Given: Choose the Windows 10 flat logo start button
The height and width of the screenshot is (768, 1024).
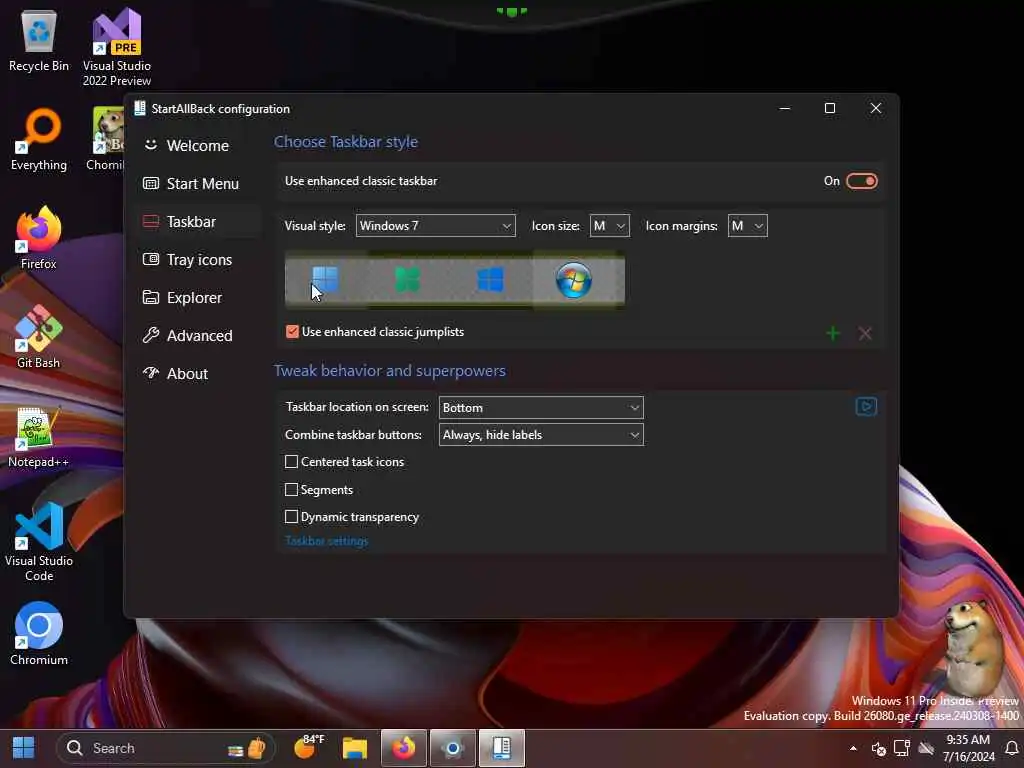Looking at the screenshot, I should pyautogui.click(x=490, y=280).
